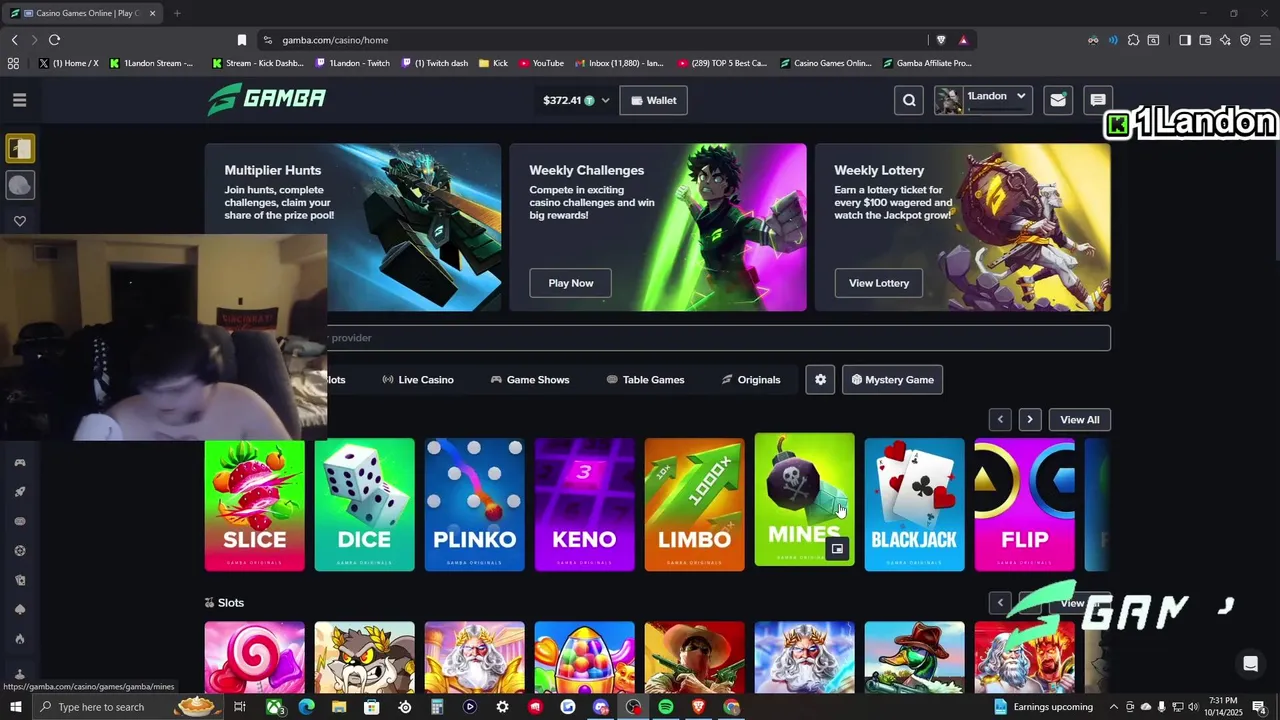Open browser extensions puzzle icon
This screenshot has width=1280, height=720.
tap(1133, 40)
